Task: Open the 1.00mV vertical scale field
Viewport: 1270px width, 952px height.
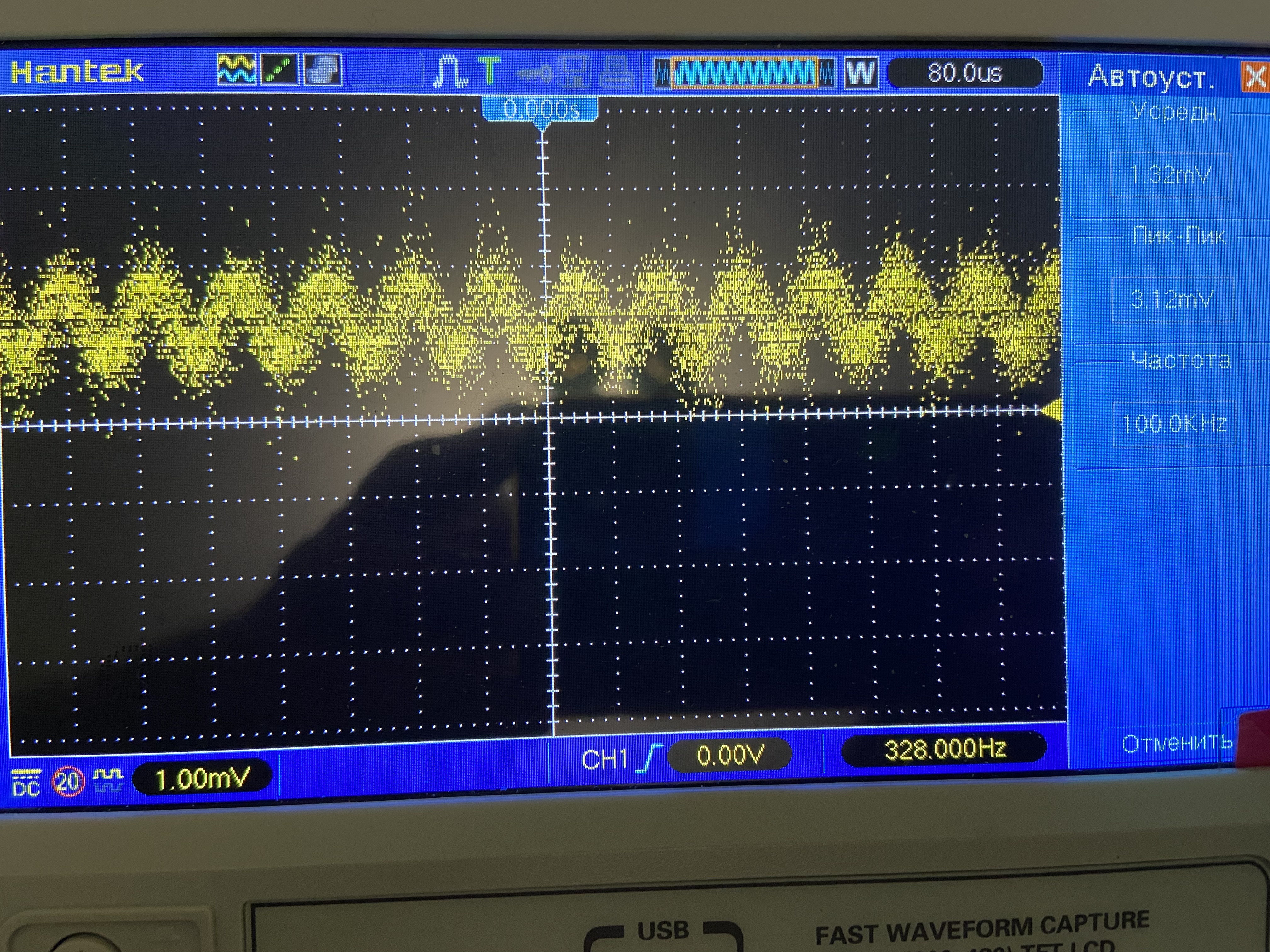Action: coord(202,779)
